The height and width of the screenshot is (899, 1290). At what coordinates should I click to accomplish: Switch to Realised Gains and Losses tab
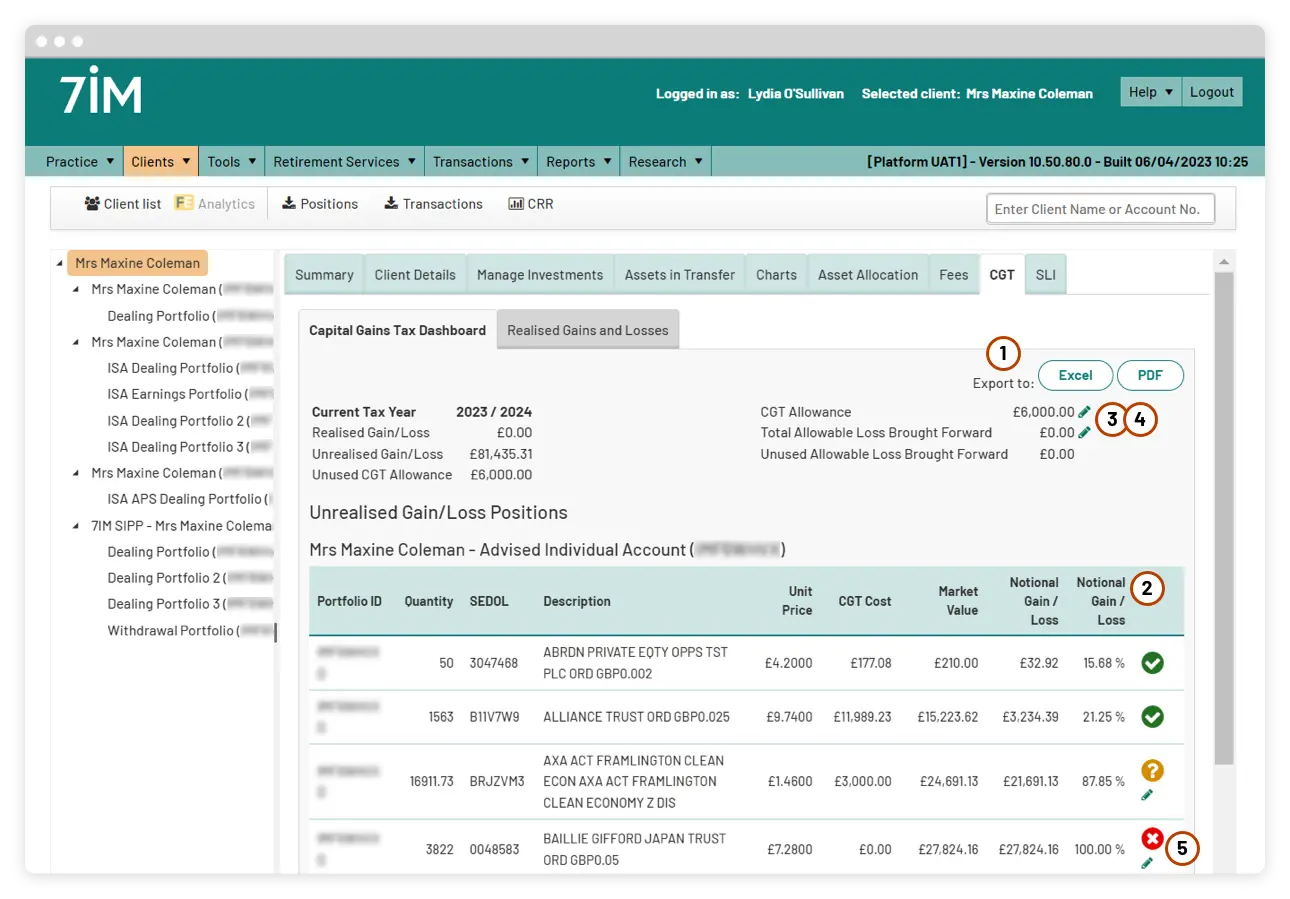[x=587, y=330]
